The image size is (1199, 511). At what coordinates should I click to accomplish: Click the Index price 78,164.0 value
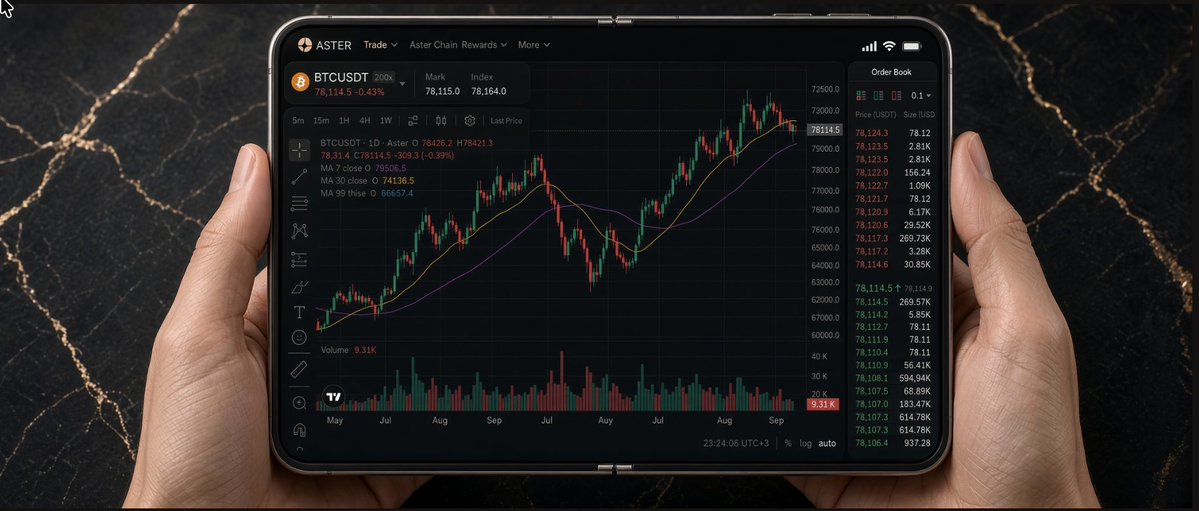pyautogui.click(x=488, y=91)
